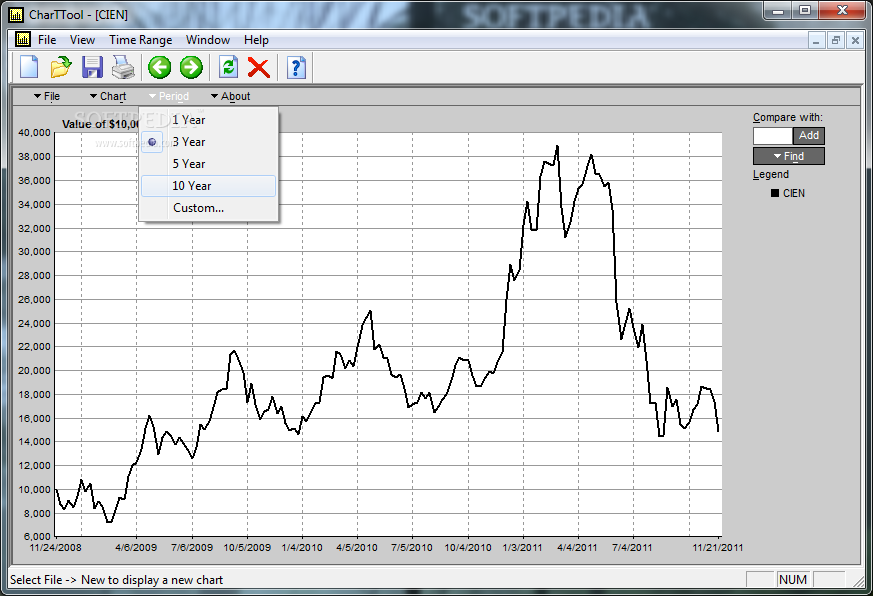Viewport: 873px width, 596px height.
Task: Click the New chart document icon
Action: coord(29,67)
